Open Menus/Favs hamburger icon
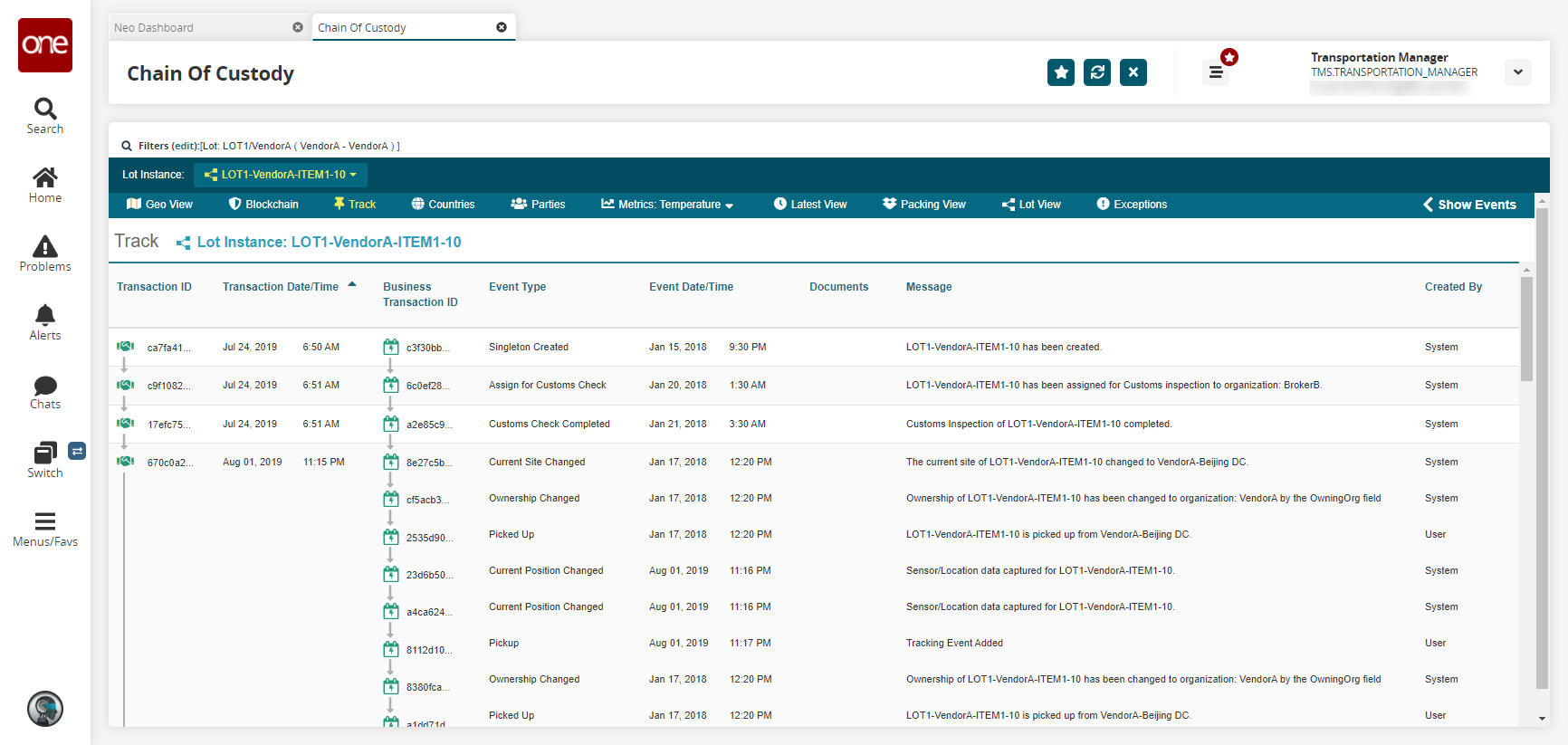Screen dimensions: 1568x745 coord(45,521)
